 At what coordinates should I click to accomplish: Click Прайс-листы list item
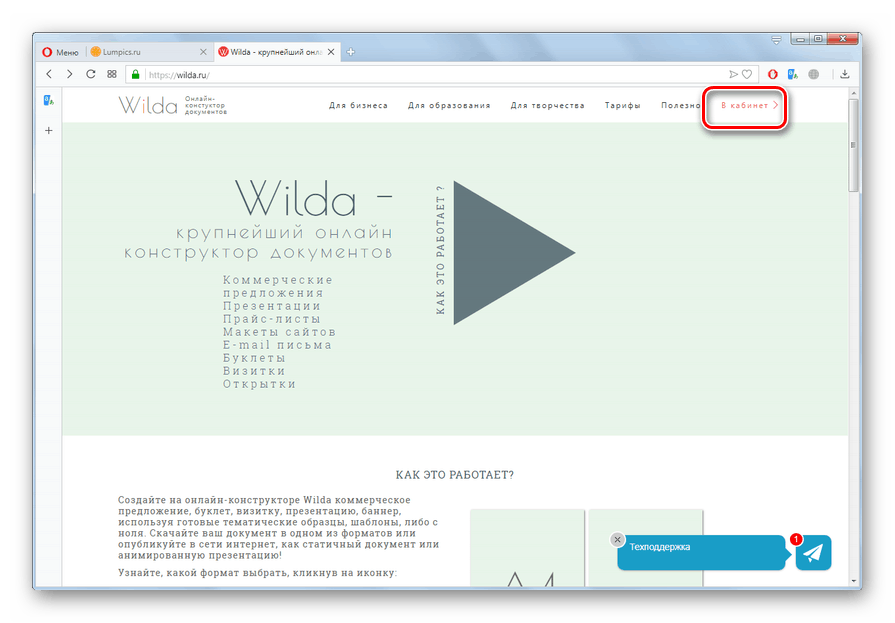[272, 319]
